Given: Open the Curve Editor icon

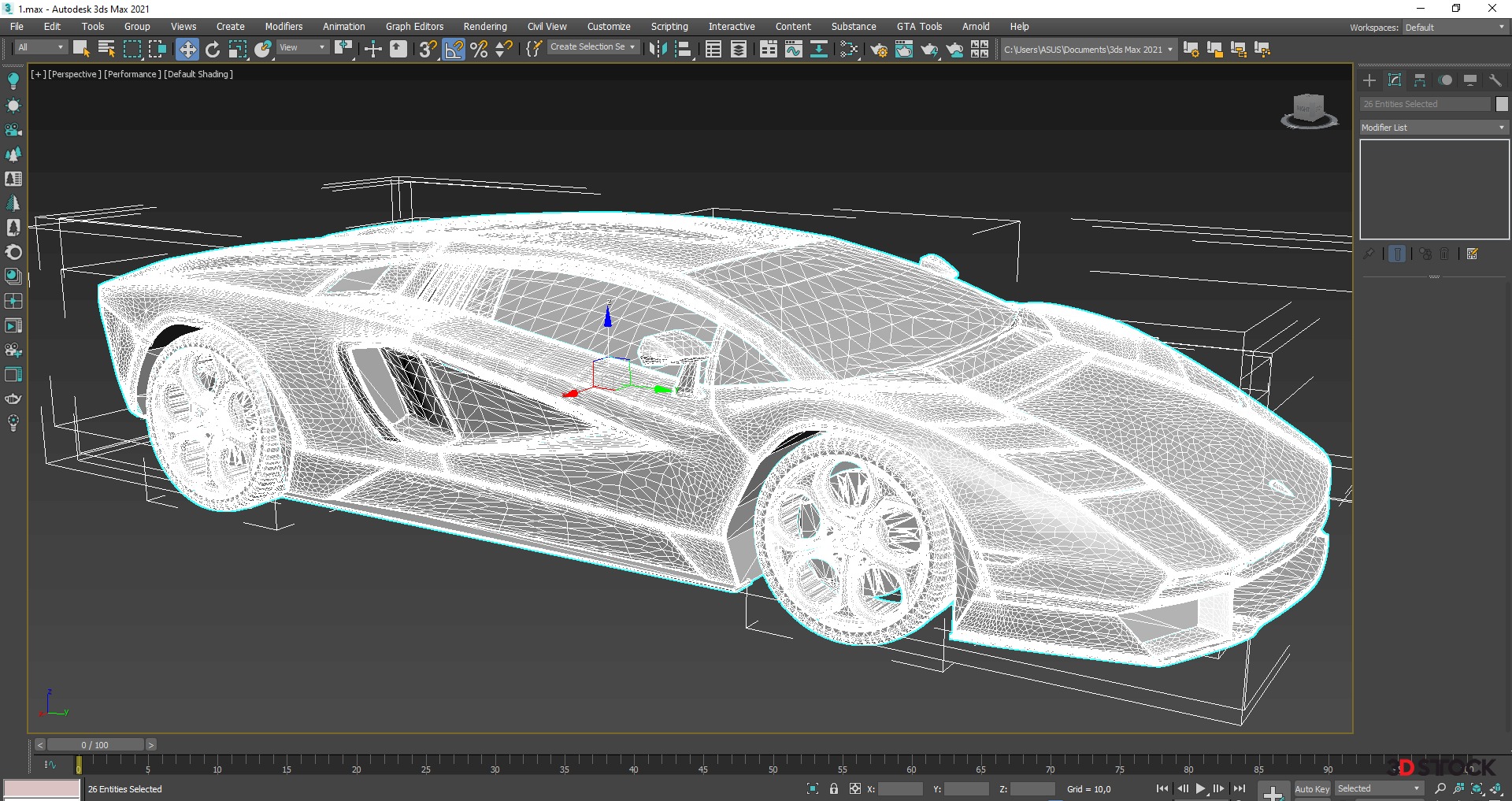Looking at the screenshot, I should (x=794, y=50).
